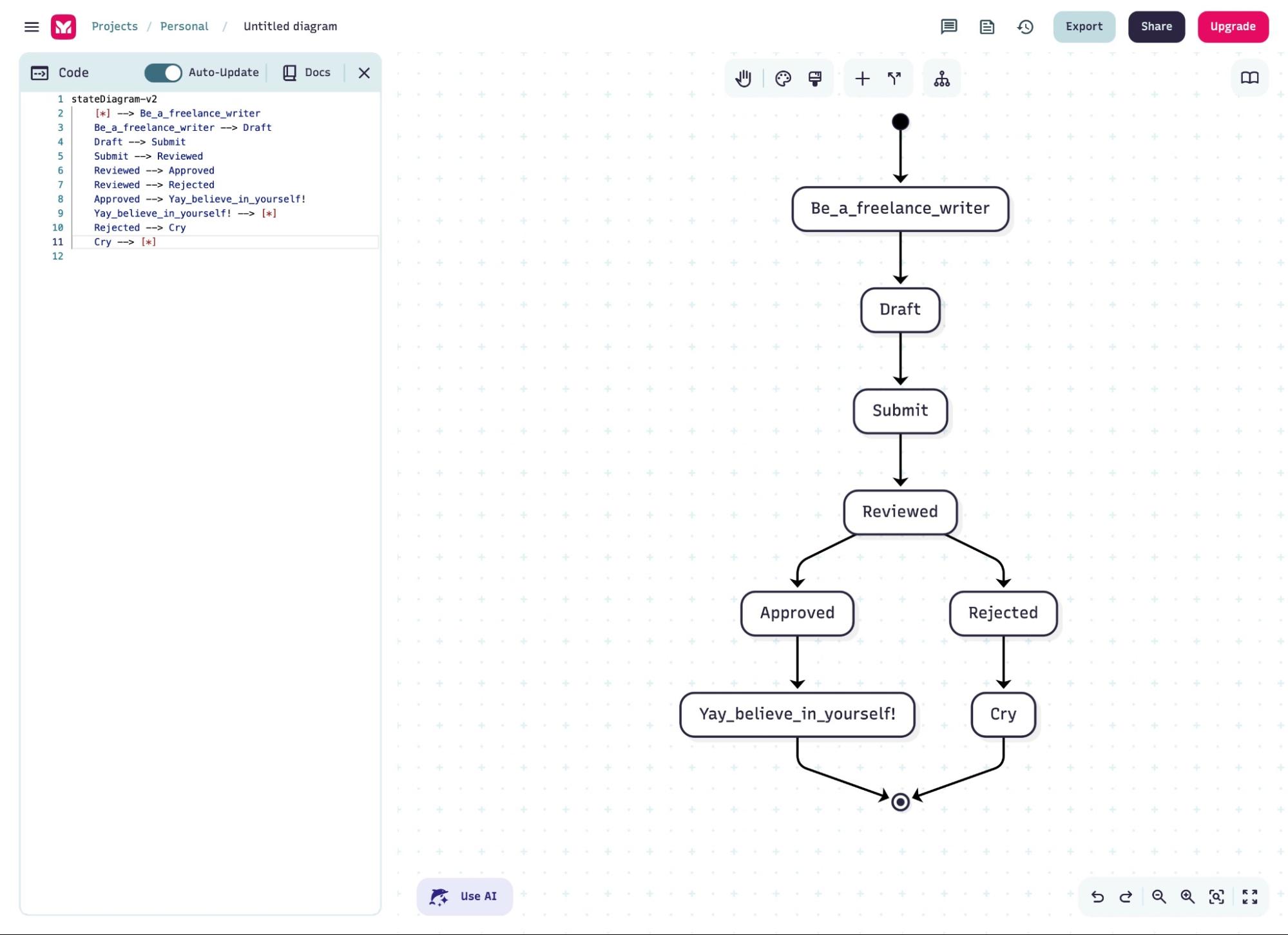Undo the last diagram change
The width and height of the screenshot is (1288, 935).
tap(1099, 896)
